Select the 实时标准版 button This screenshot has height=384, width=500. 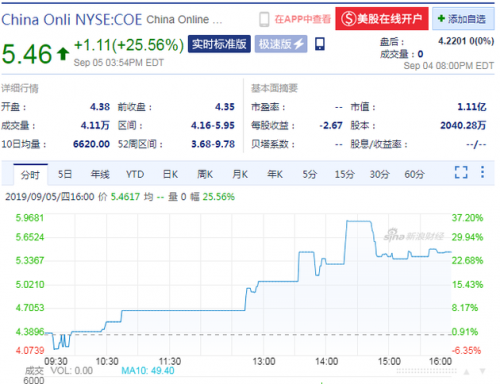point(219,44)
